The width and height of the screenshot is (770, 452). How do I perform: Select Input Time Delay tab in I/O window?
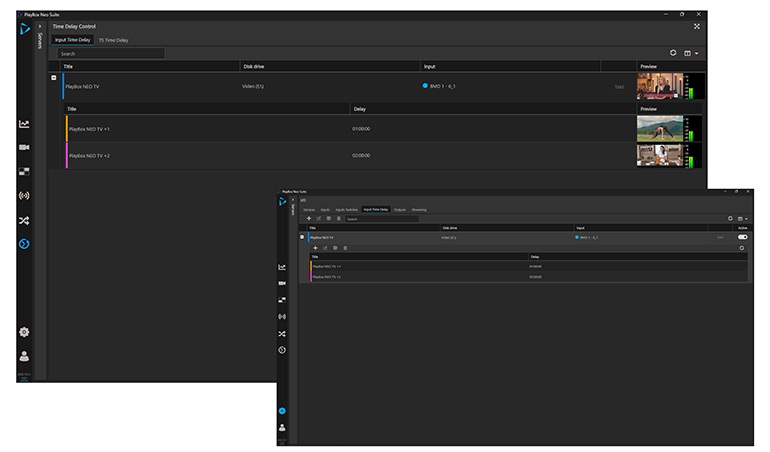pyautogui.click(x=376, y=210)
